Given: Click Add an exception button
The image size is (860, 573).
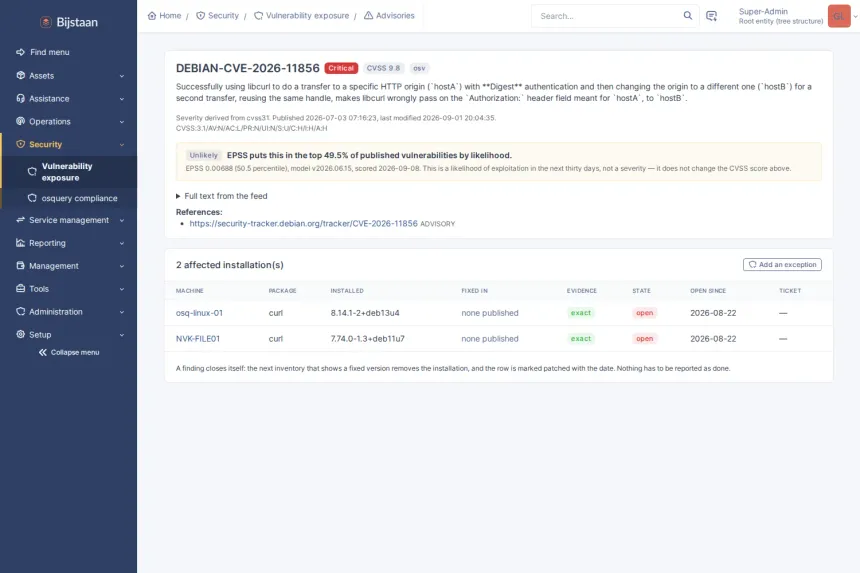Looking at the screenshot, I should (782, 264).
